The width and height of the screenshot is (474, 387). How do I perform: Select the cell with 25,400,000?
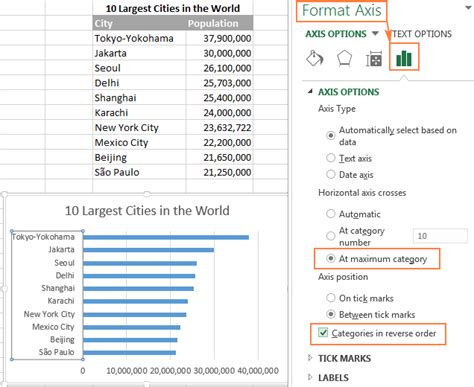pyautogui.click(x=219, y=98)
